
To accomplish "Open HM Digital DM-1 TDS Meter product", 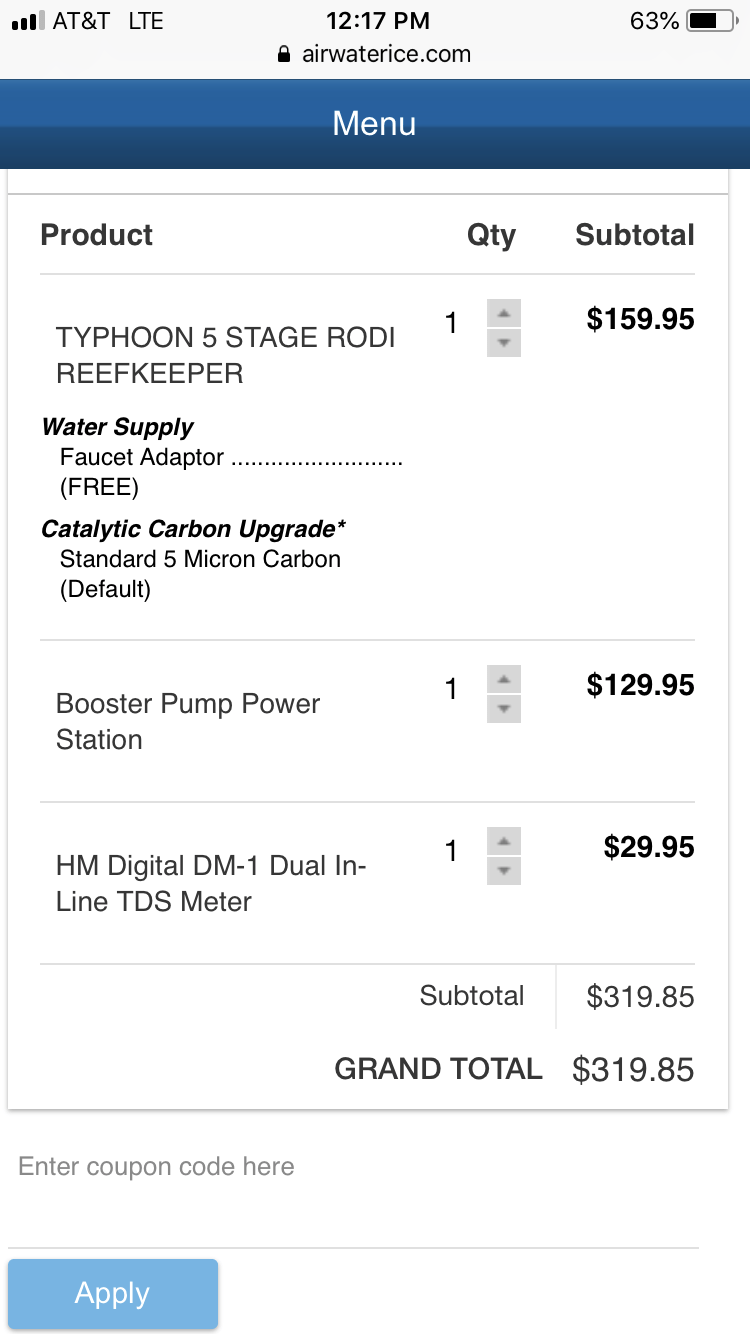I will click(x=211, y=883).
